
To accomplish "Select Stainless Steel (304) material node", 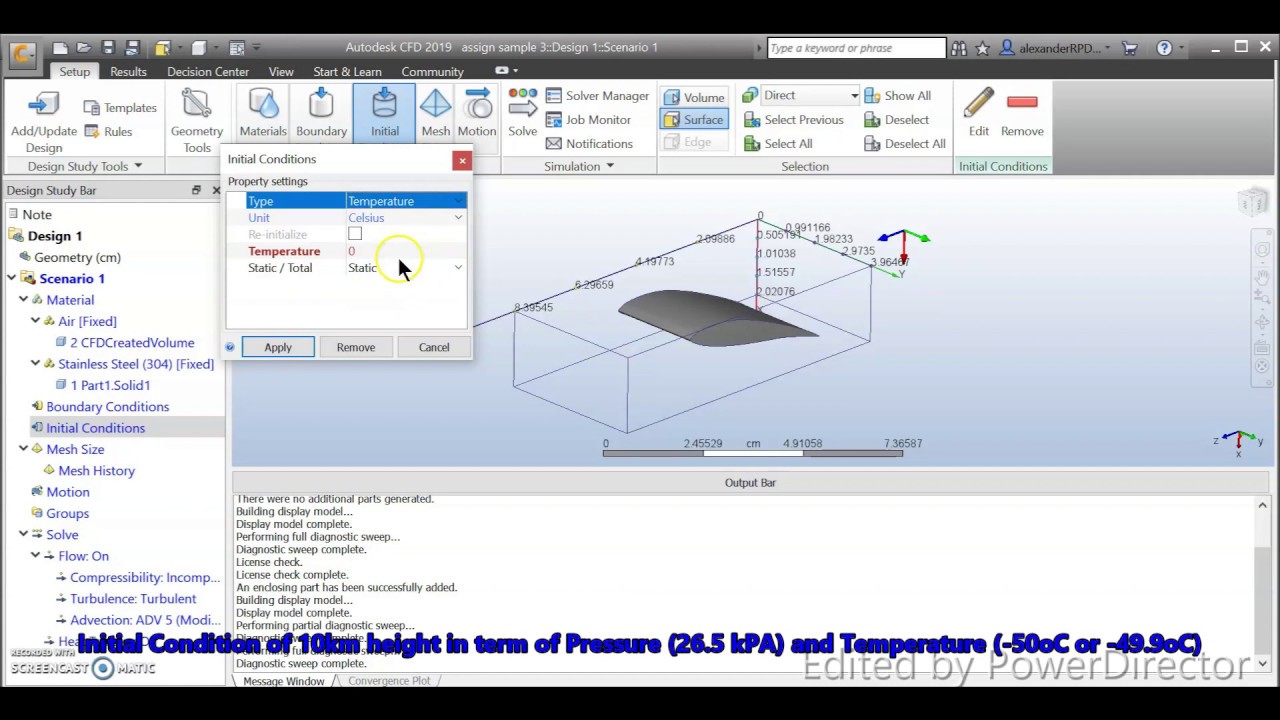I will click(135, 363).
